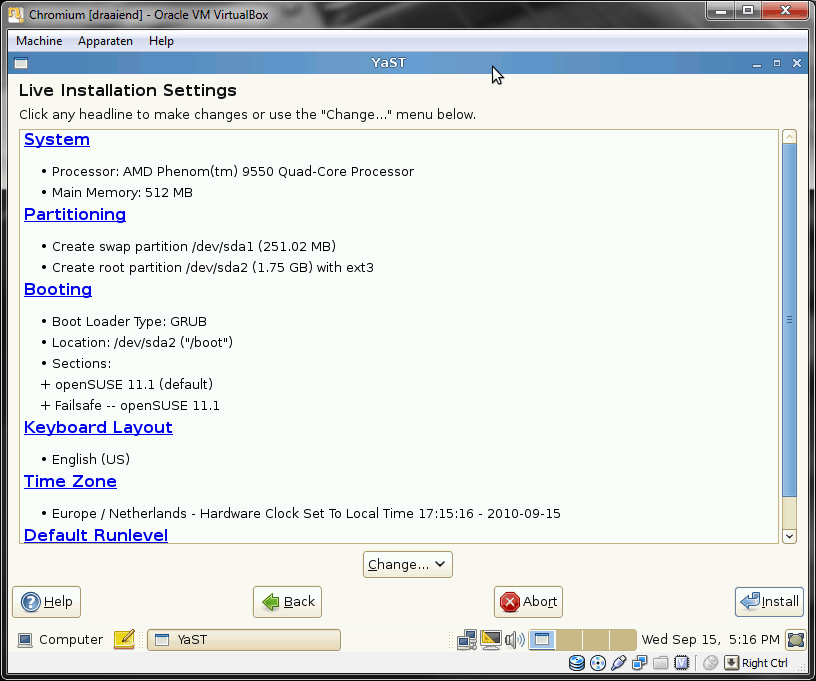Open the Apparaten menu
Viewport: 816px width, 681px height.
(105, 41)
